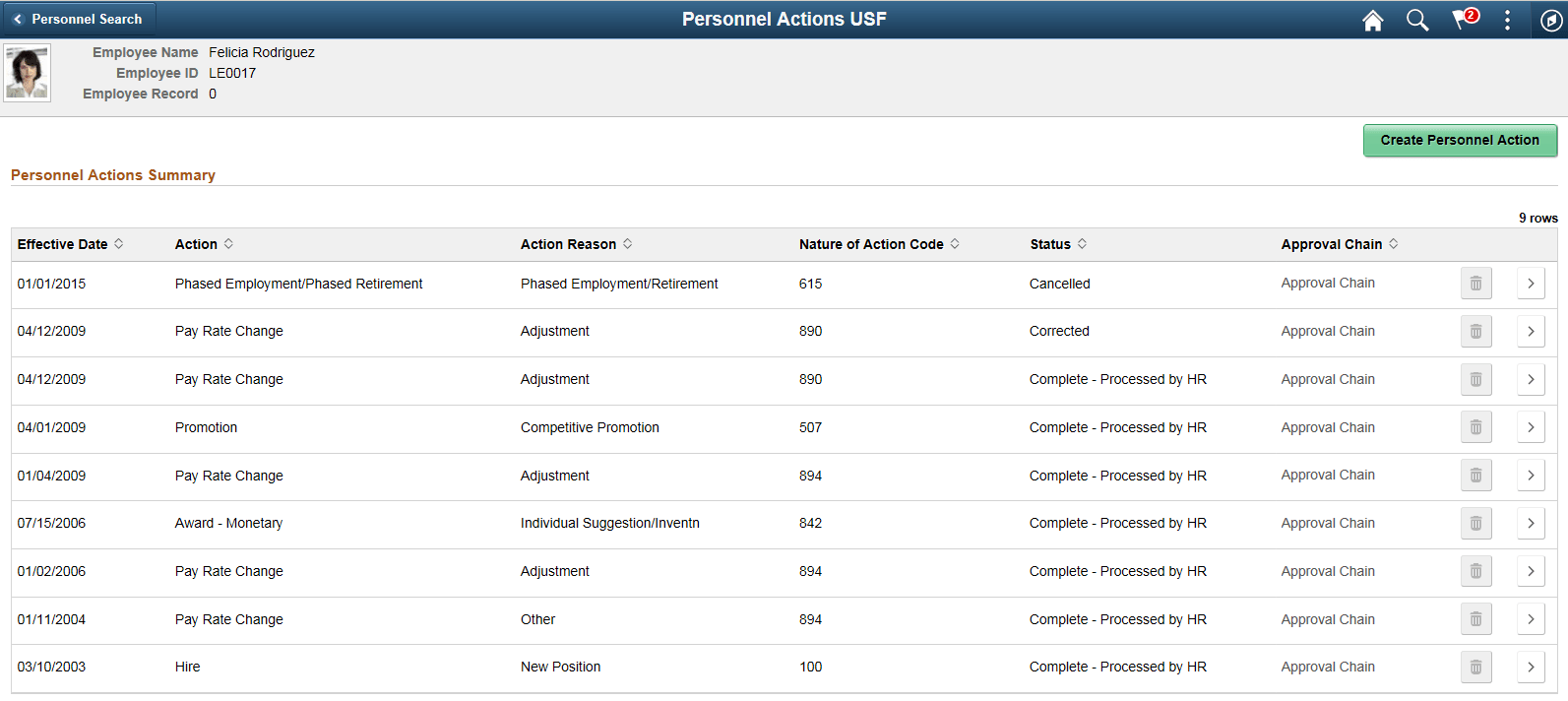Open details arrow for 01/11/2004 row
This screenshot has width=1568, height=701.
click(1531, 619)
